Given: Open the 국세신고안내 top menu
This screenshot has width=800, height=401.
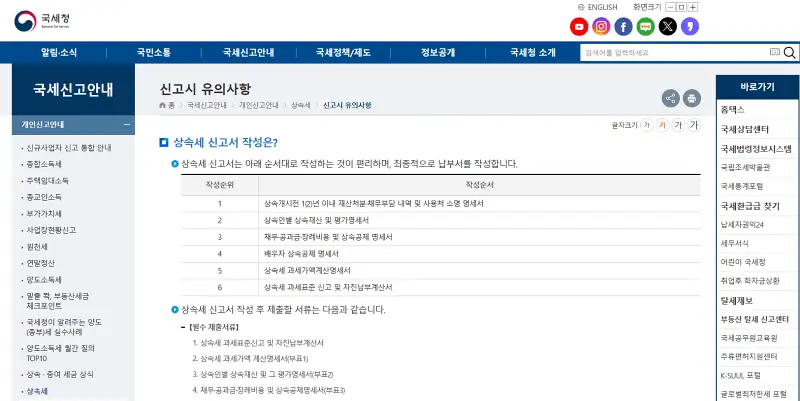Looking at the screenshot, I should pyautogui.click(x=249, y=52).
